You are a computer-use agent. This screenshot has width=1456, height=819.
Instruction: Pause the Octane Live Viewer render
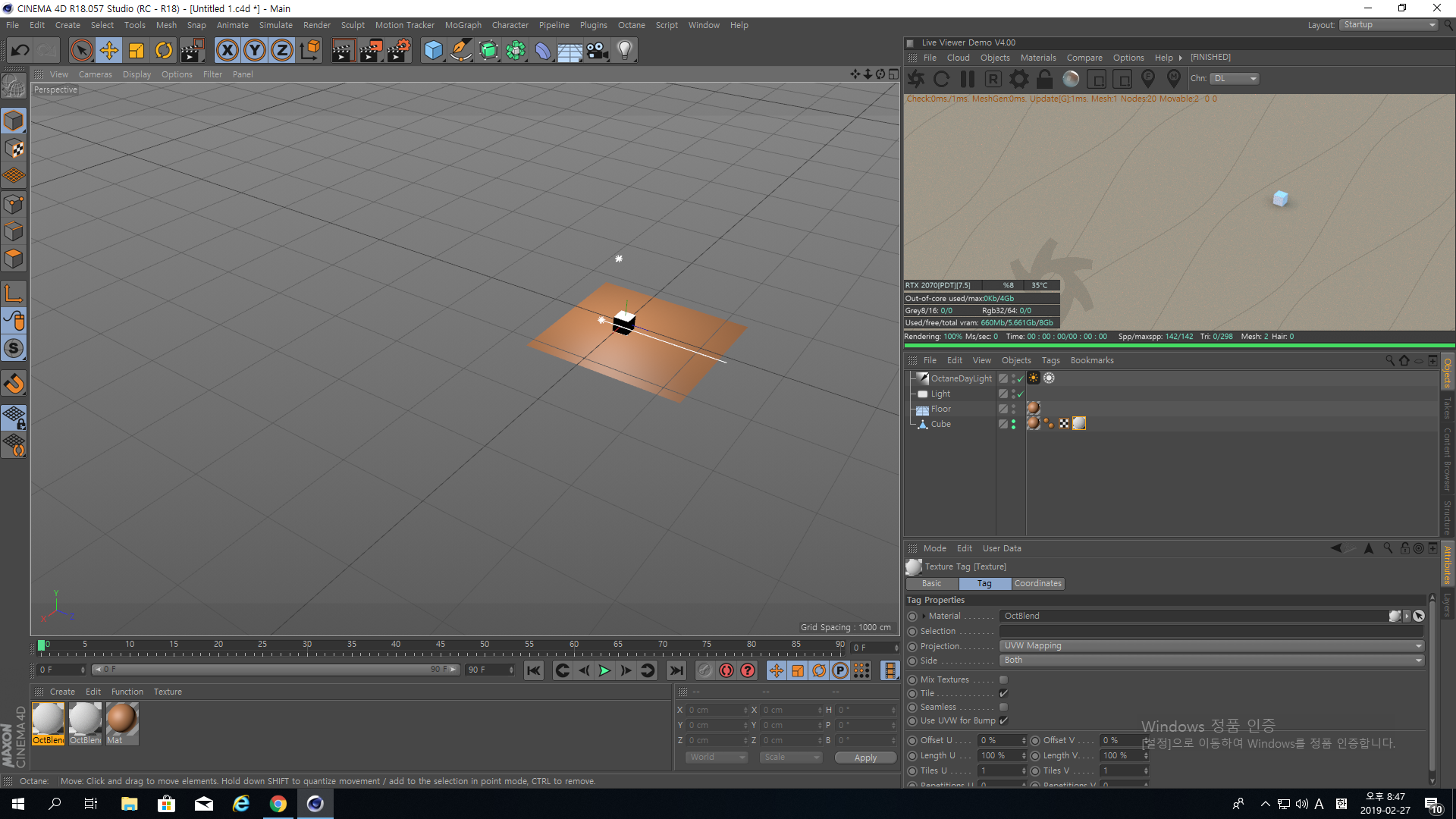[968, 79]
